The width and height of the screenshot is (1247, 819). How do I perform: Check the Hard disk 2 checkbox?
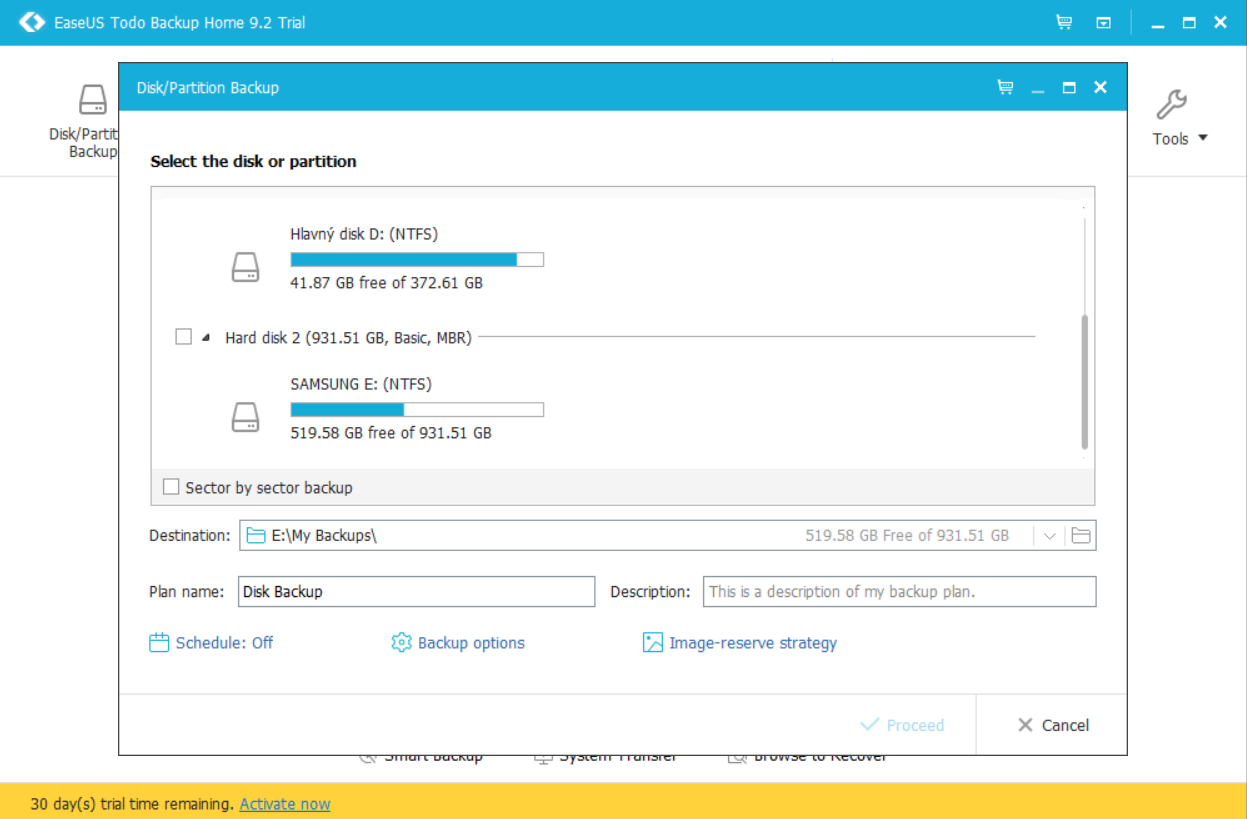(183, 337)
